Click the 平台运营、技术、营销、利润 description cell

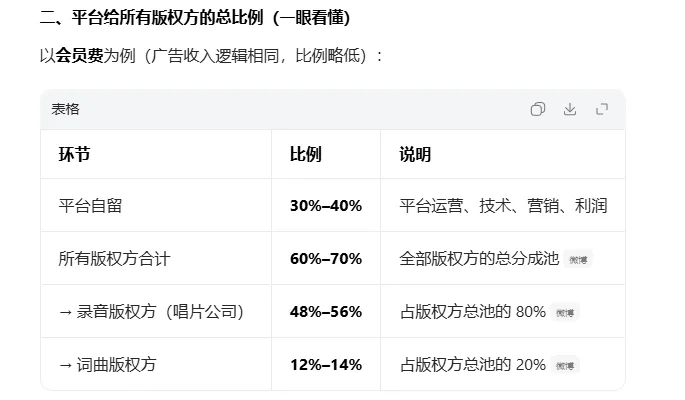pyautogui.click(x=503, y=206)
